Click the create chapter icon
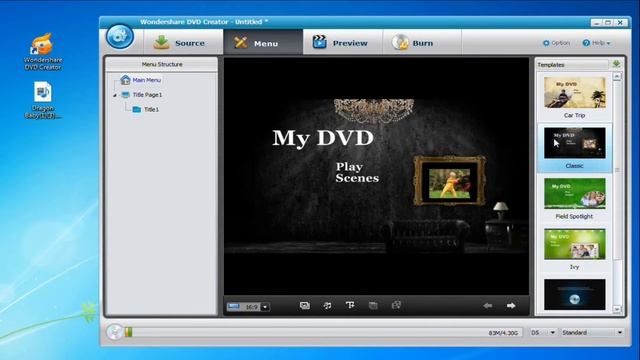 tap(396, 305)
